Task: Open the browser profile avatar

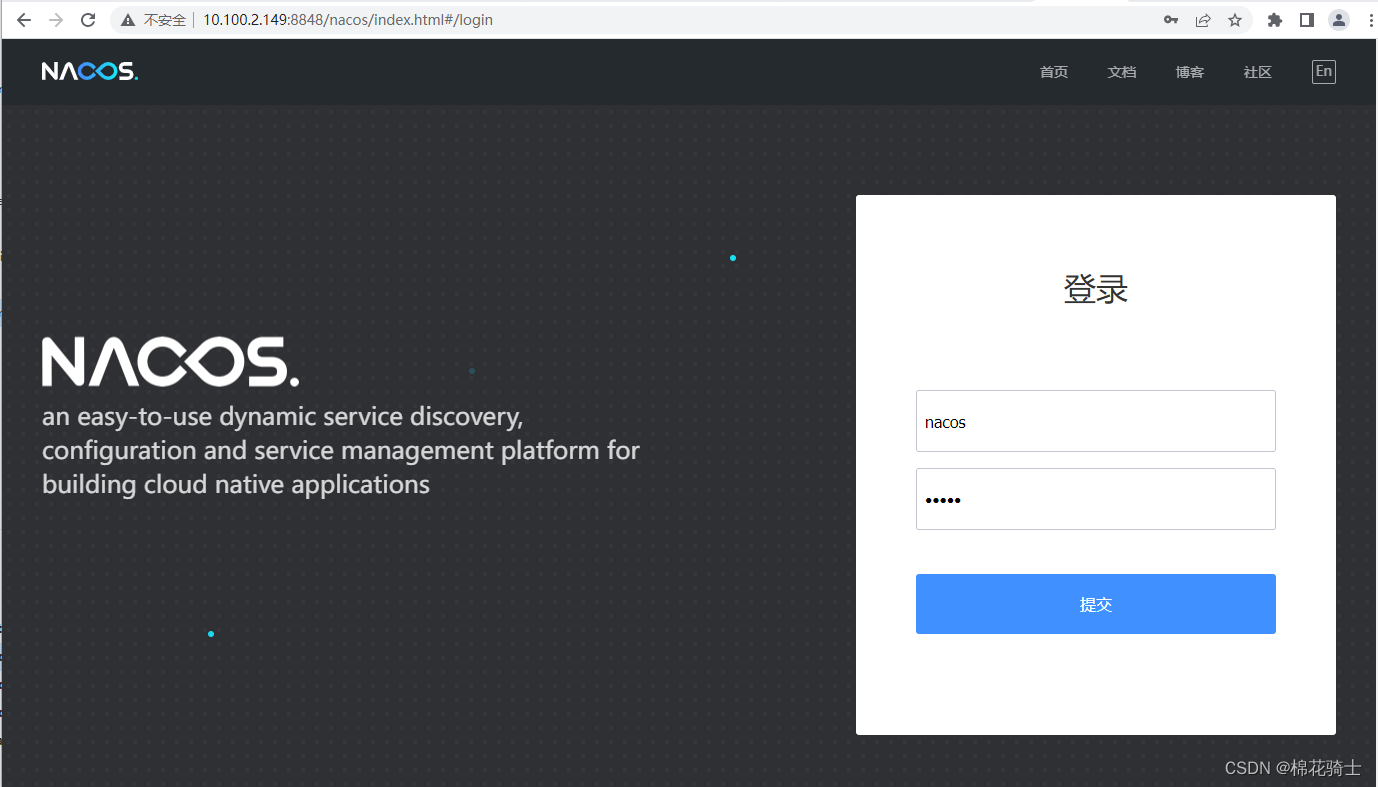Action: (x=1338, y=20)
